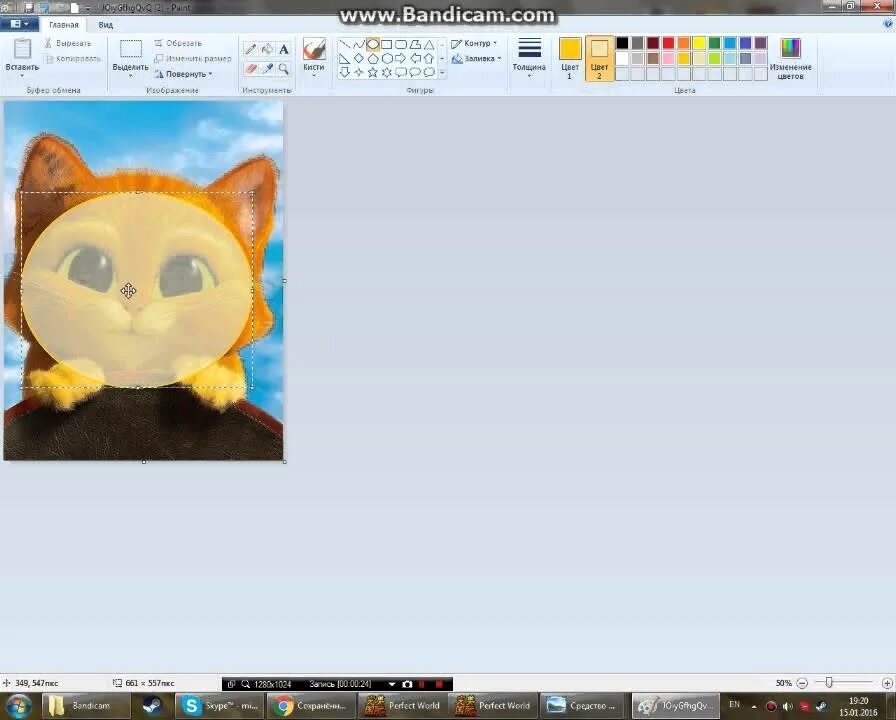
Task: Open the Chrome taskbar window
Action: pyautogui.click(x=310, y=706)
